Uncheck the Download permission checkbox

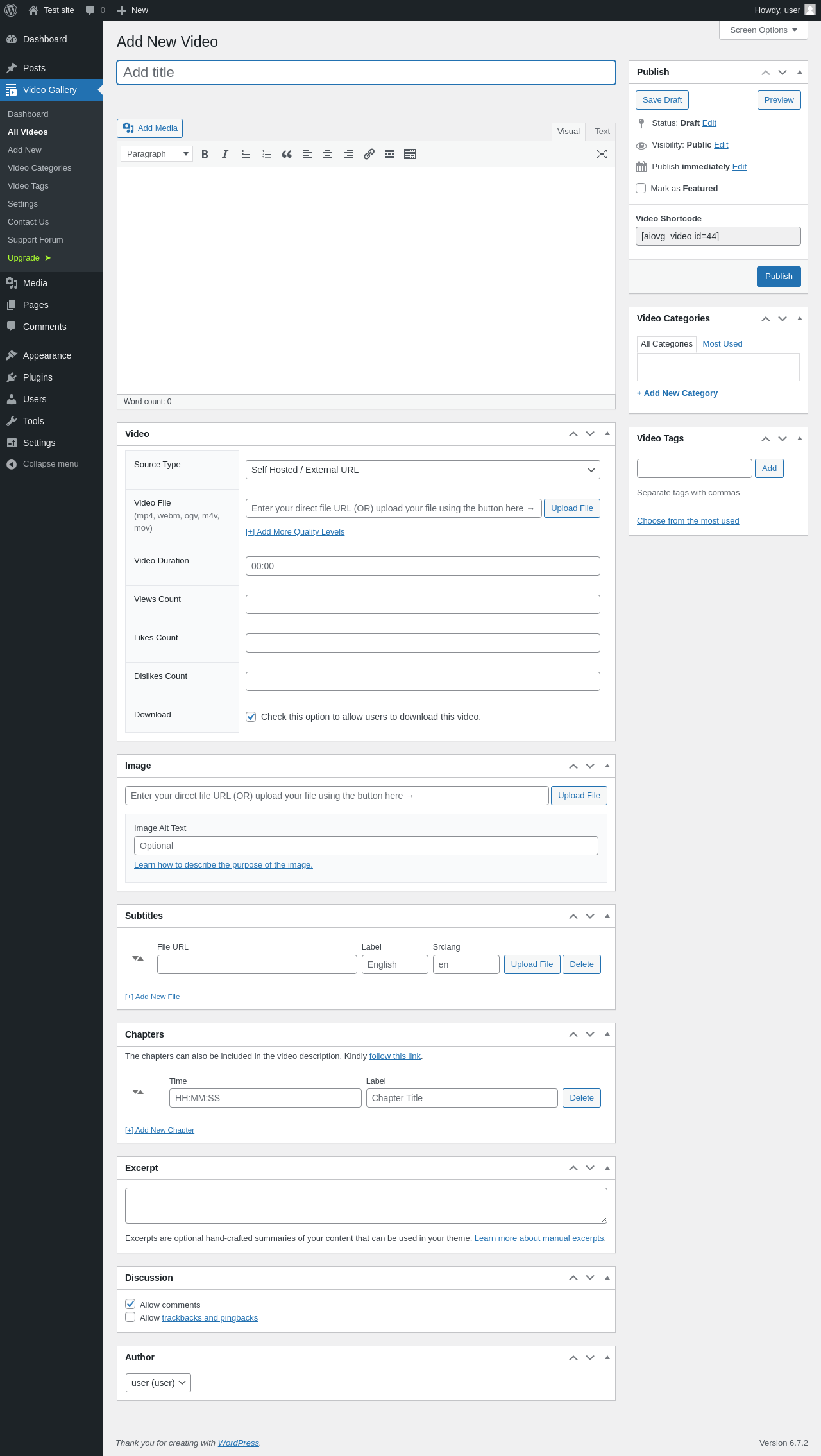tap(251, 717)
